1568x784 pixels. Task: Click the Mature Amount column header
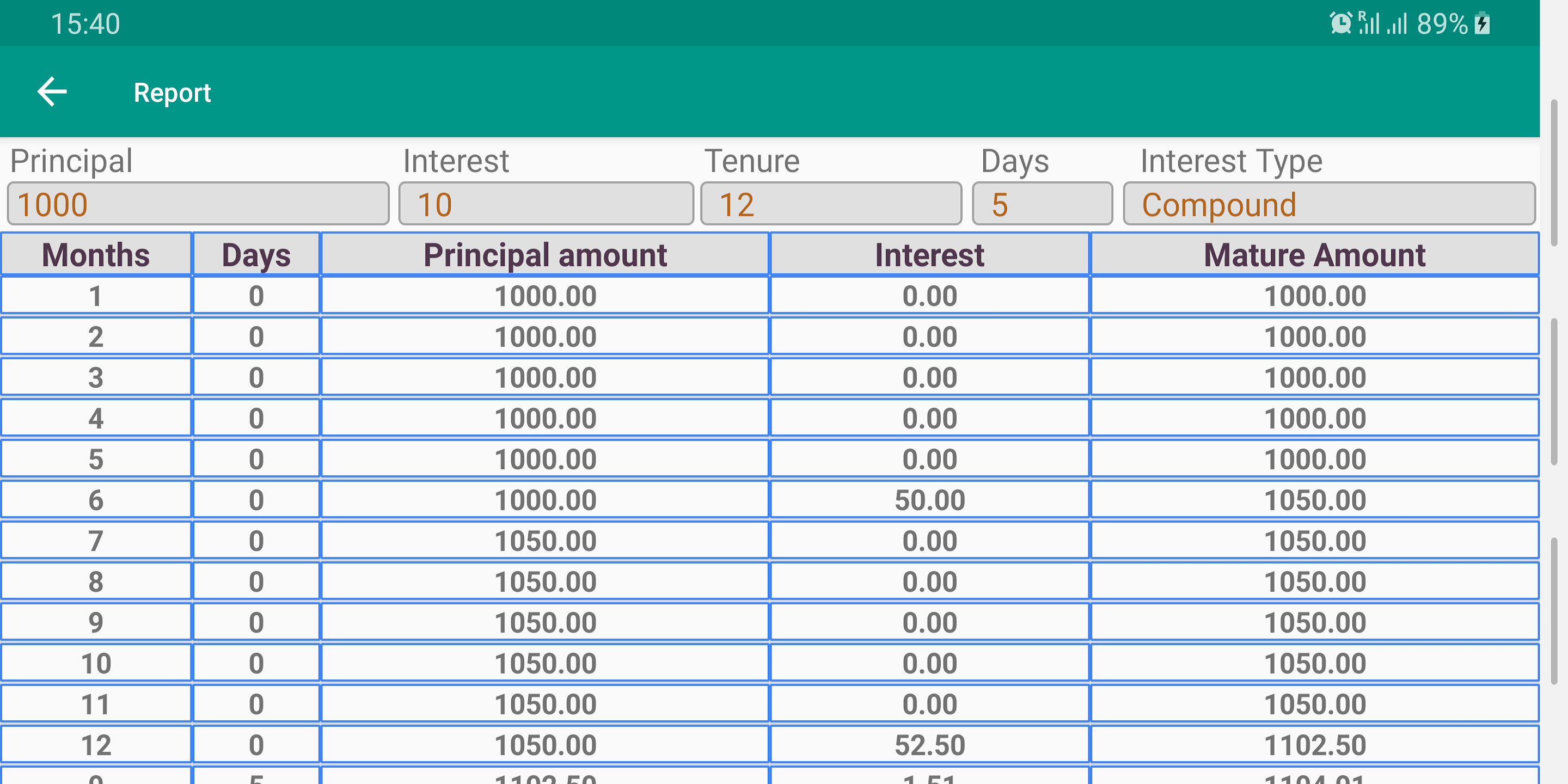pyautogui.click(x=1315, y=254)
